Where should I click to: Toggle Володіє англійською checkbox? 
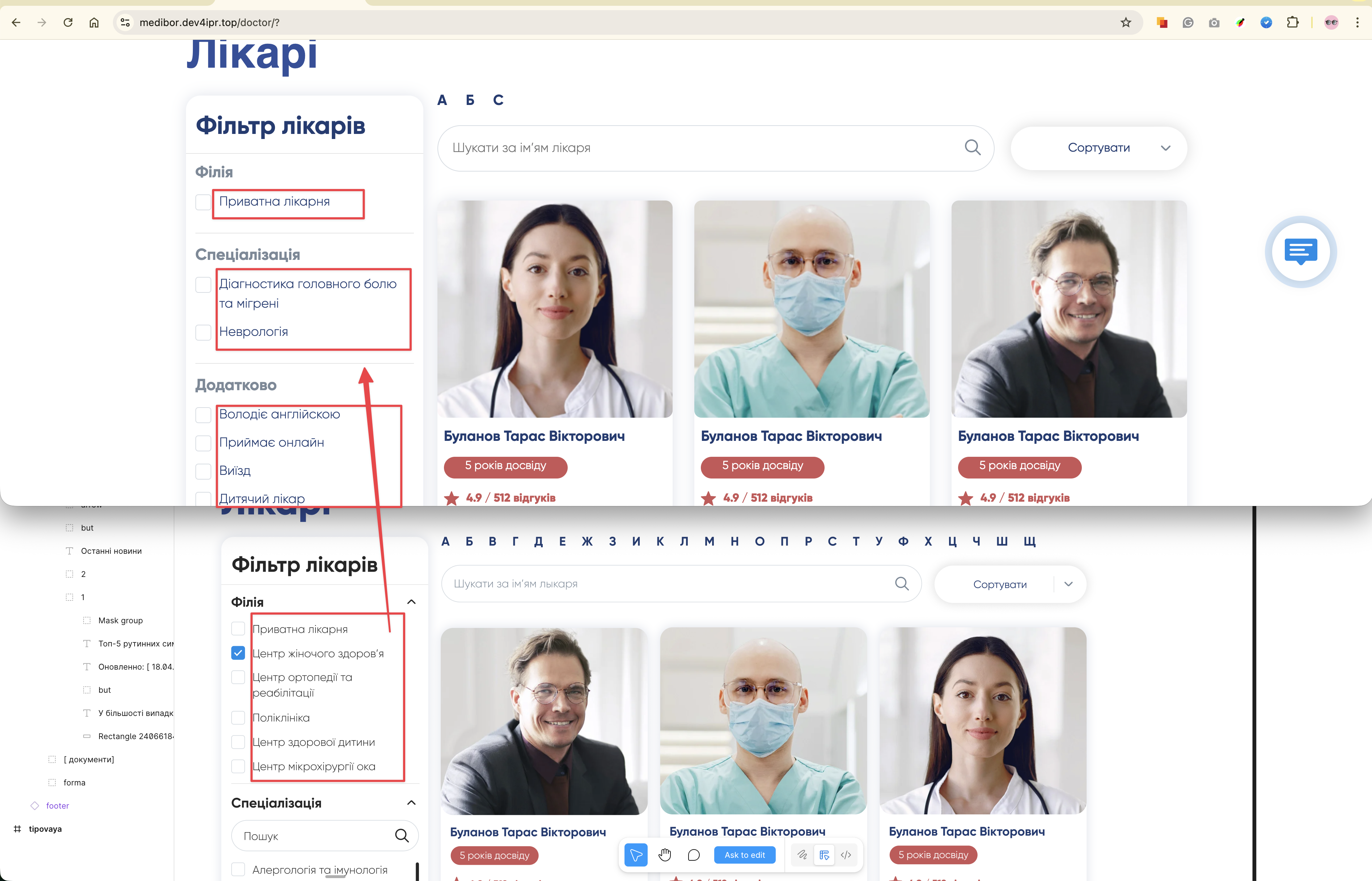click(203, 415)
